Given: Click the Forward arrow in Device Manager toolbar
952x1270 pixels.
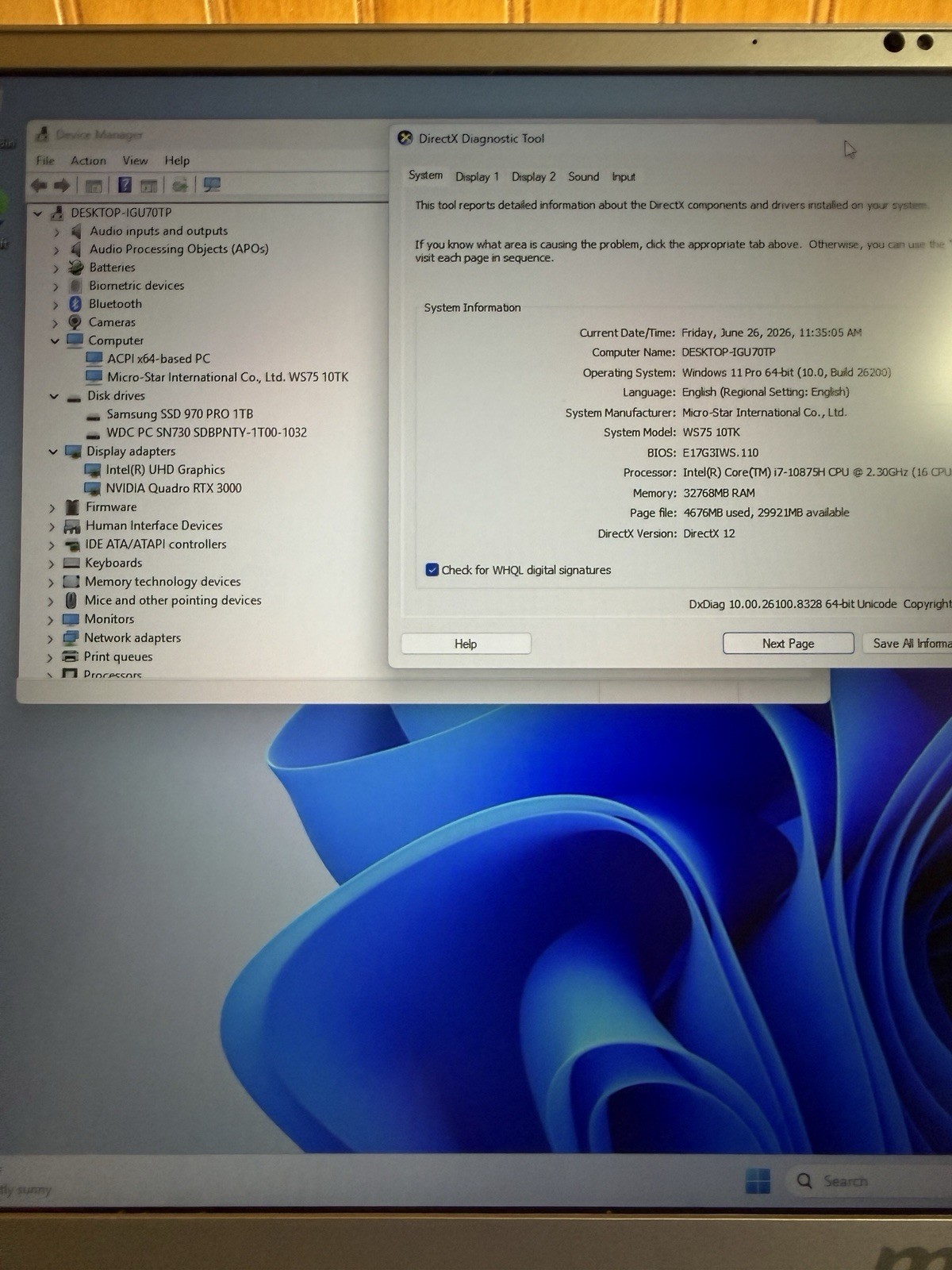Looking at the screenshot, I should pos(62,186).
